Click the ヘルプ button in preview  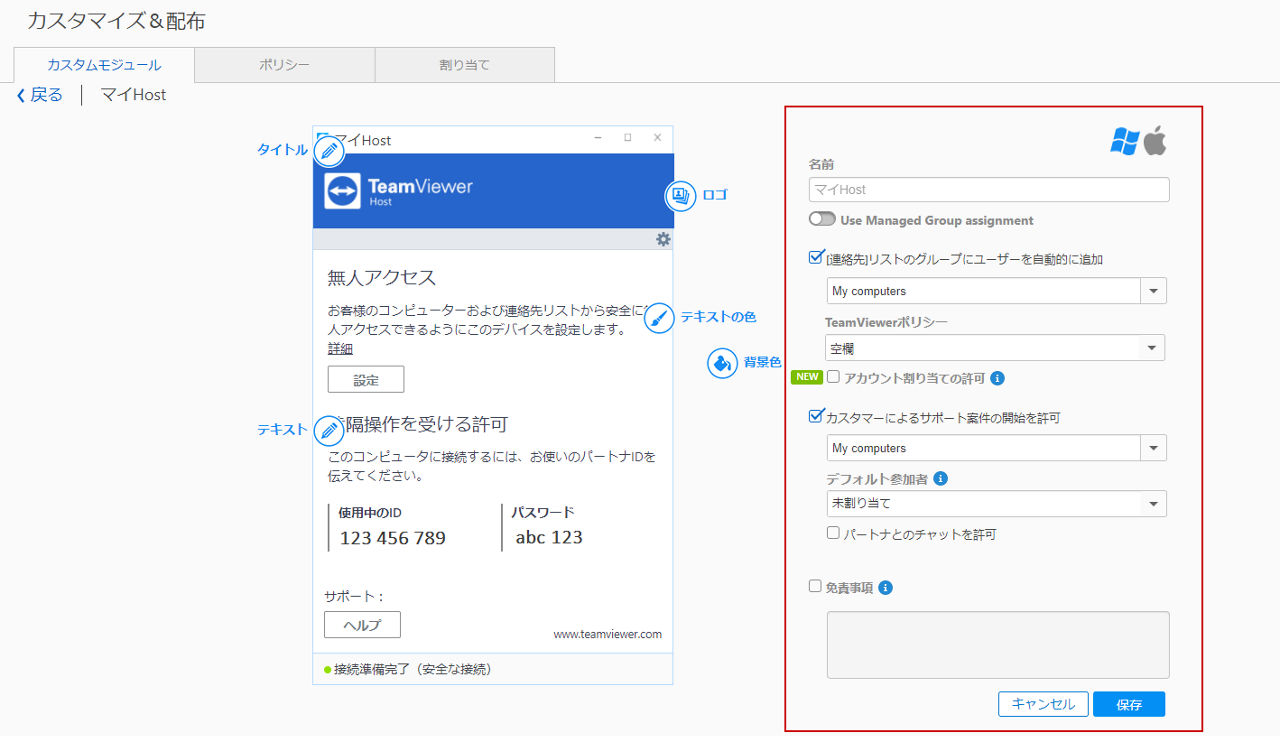click(362, 625)
